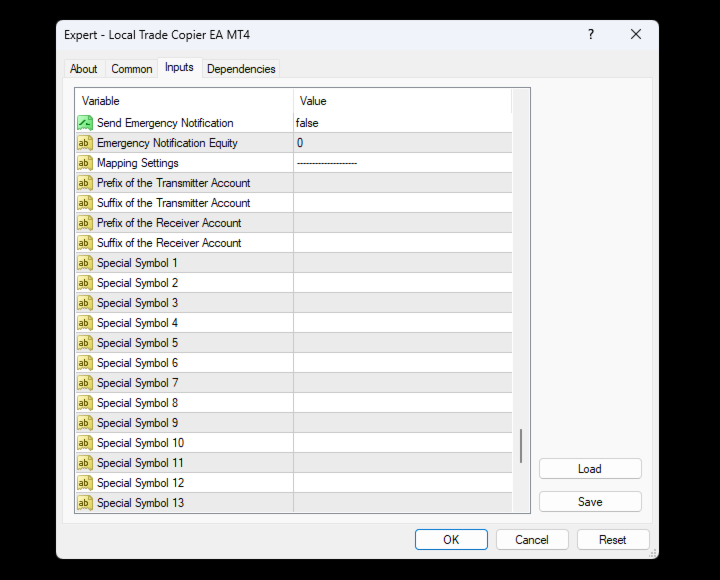
Task: Click the Cancel button
Action: point(532,540)
